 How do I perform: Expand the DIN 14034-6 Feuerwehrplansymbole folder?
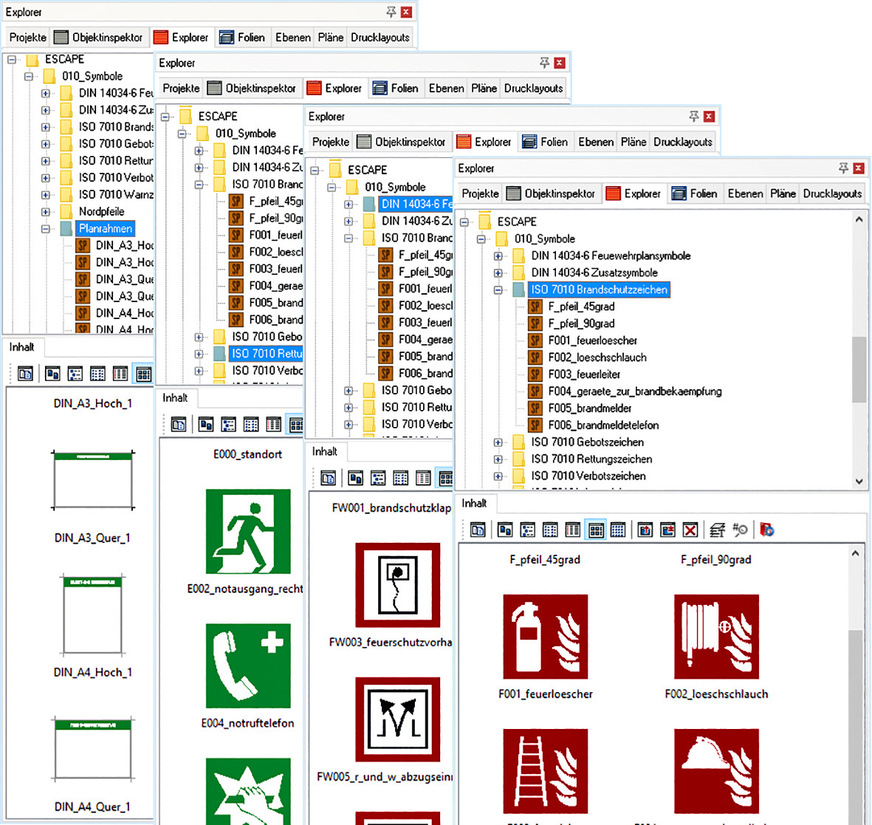[x=498, y=256]
